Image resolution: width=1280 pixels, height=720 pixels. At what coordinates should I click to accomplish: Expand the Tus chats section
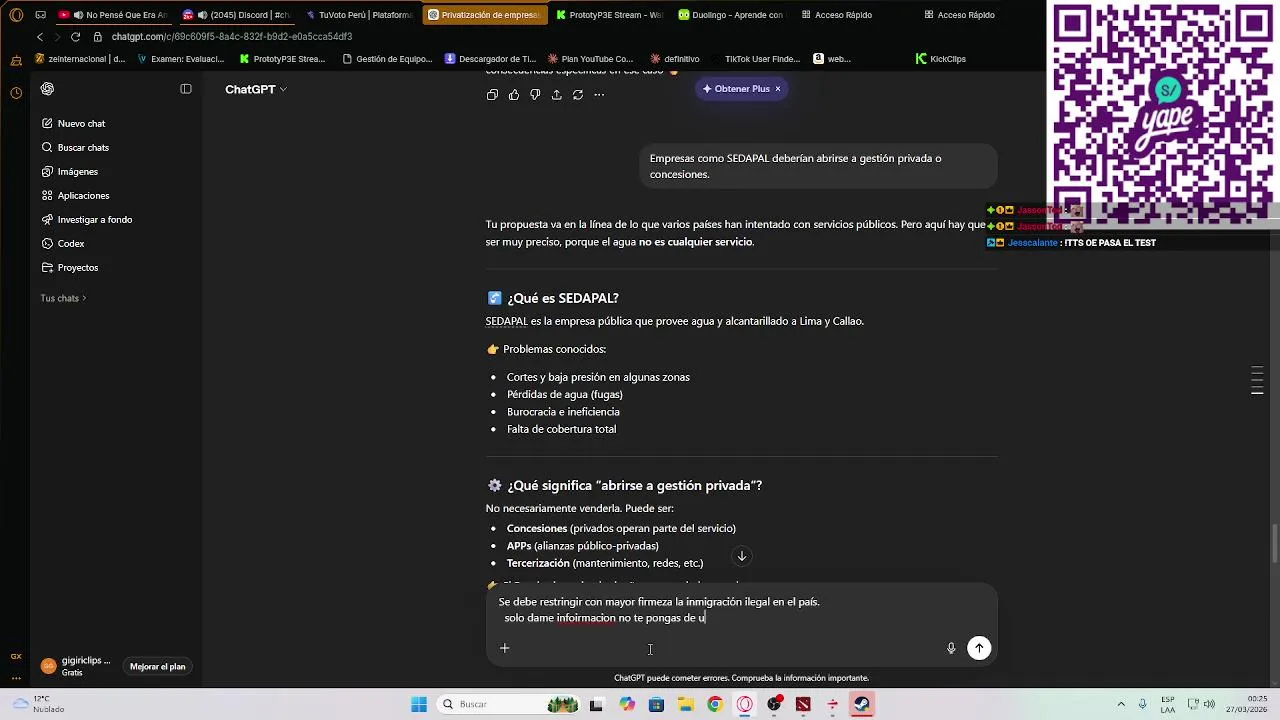pos(63,298)
